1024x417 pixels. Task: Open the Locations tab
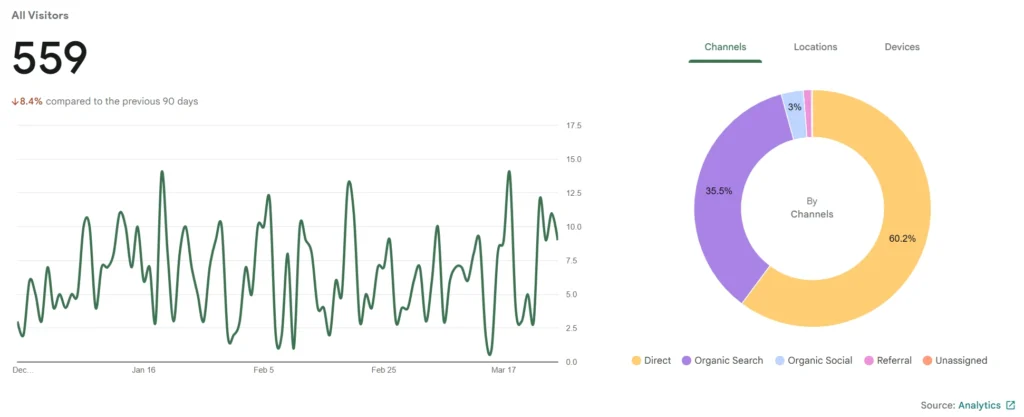click(x=815, y=47)
